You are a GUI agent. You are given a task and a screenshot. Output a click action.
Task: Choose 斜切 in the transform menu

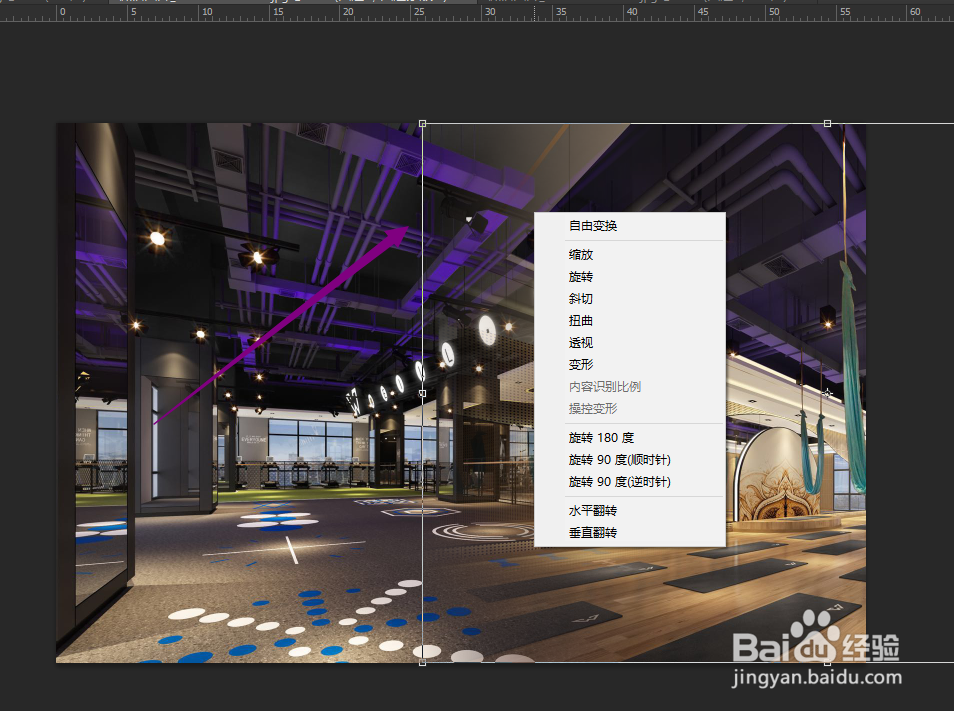point(630,299)
